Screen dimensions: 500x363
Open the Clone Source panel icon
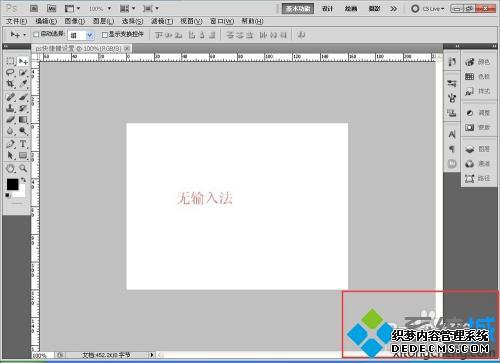[x=452, y=113]
